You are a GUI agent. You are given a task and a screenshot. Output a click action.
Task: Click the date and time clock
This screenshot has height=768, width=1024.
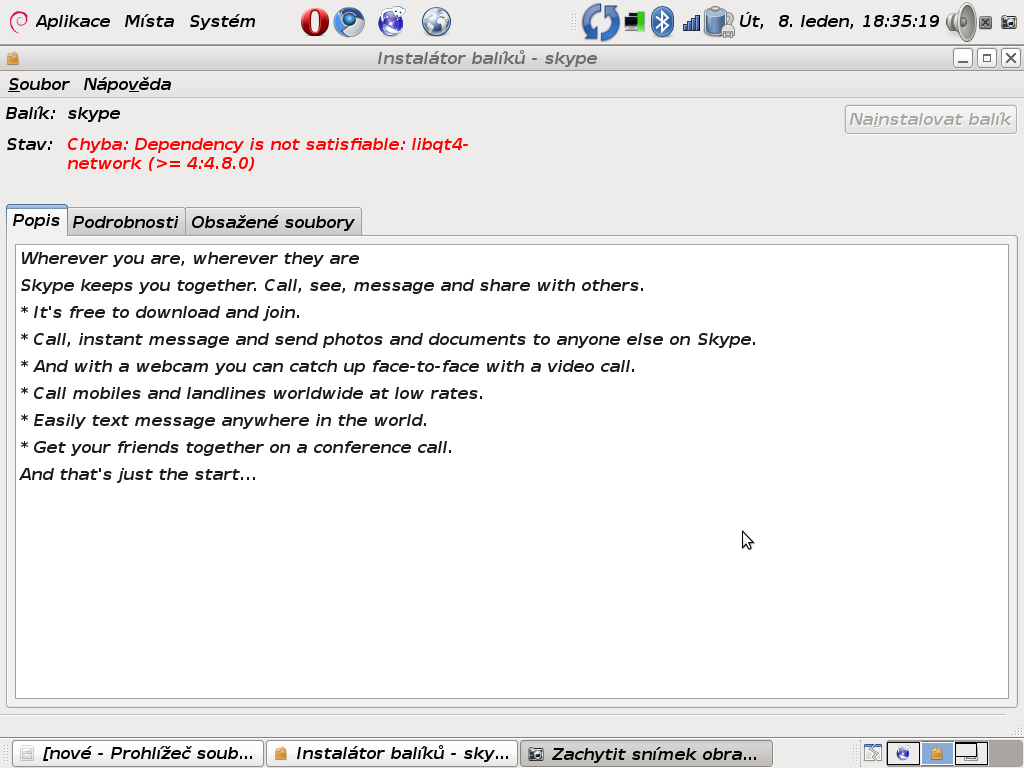point(839,22)
